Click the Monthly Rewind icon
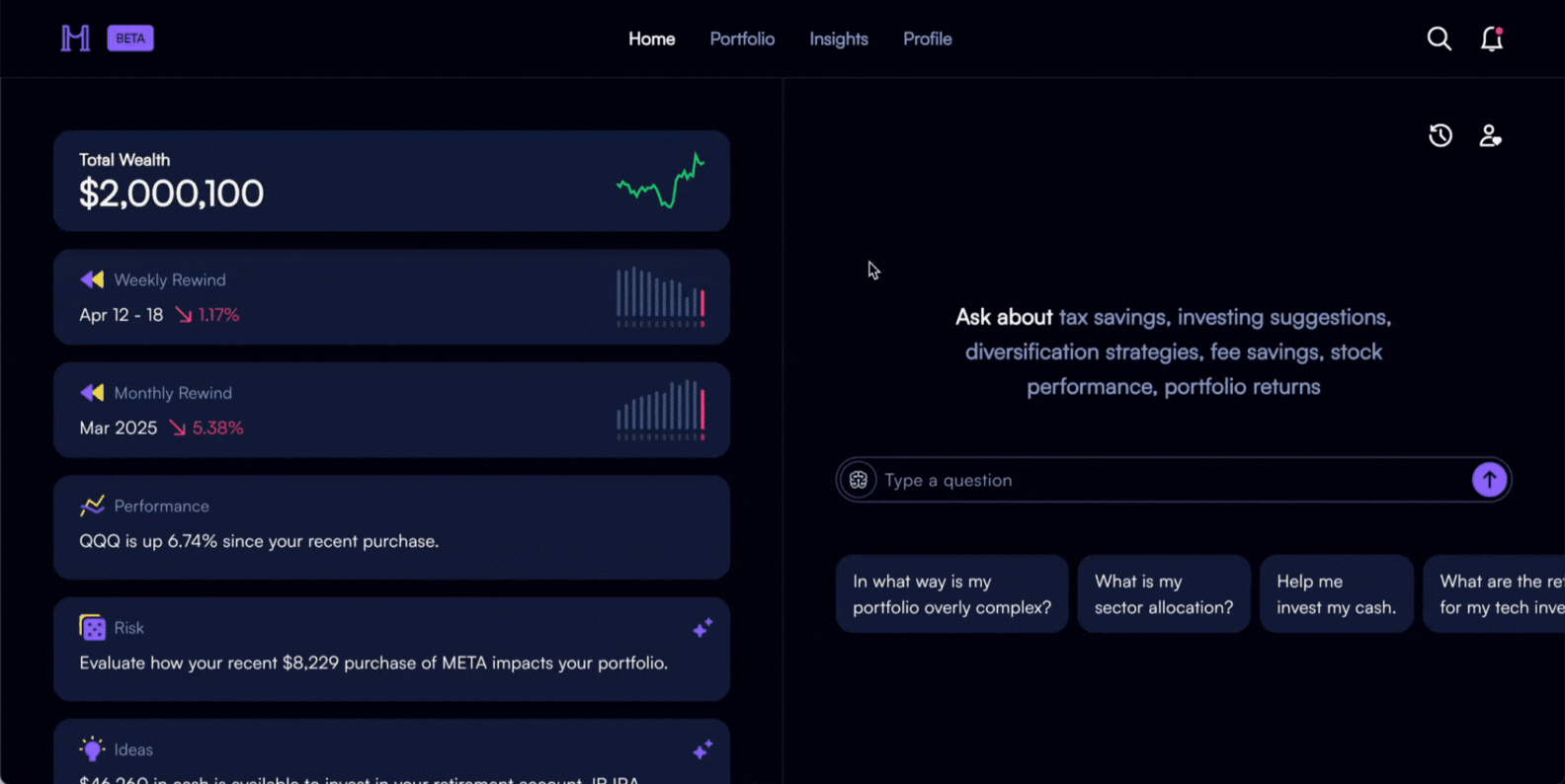This screenshot has height=784, width=1565. pos(92,393)
